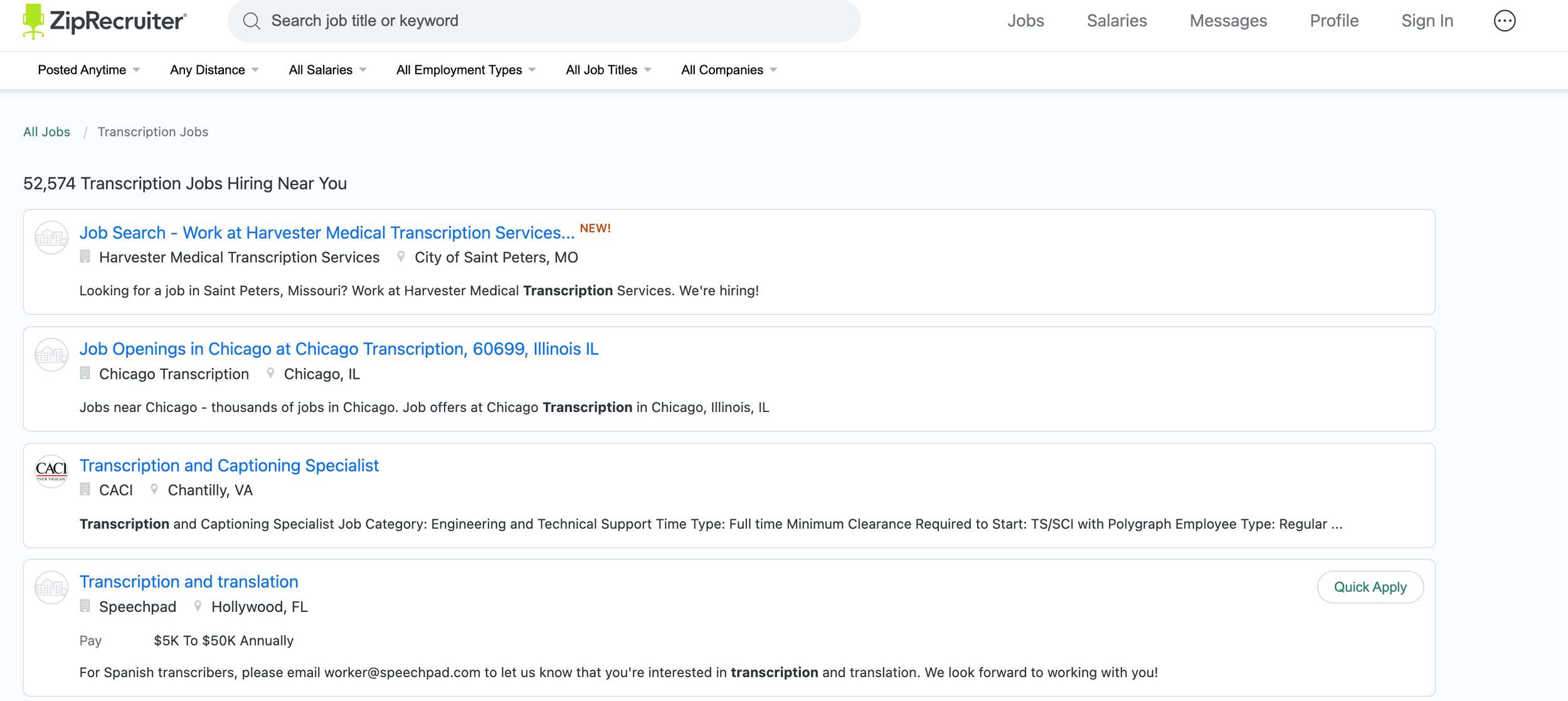Go to the Jobs nav item

point(1025,21)
